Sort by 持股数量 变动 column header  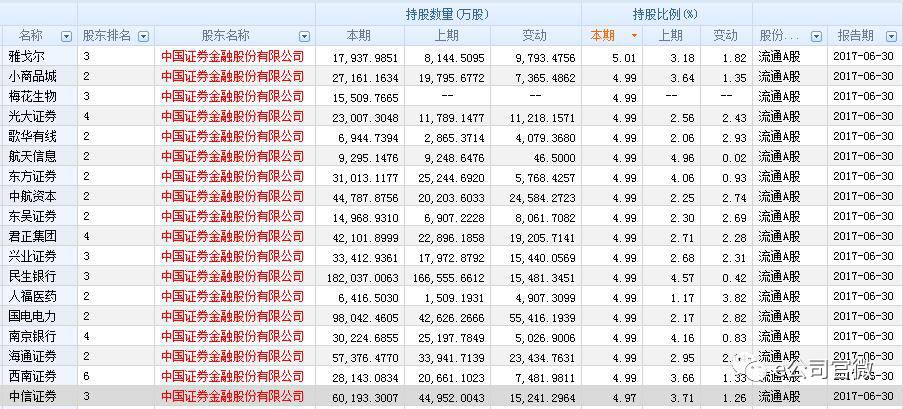[x=534, y=36]
